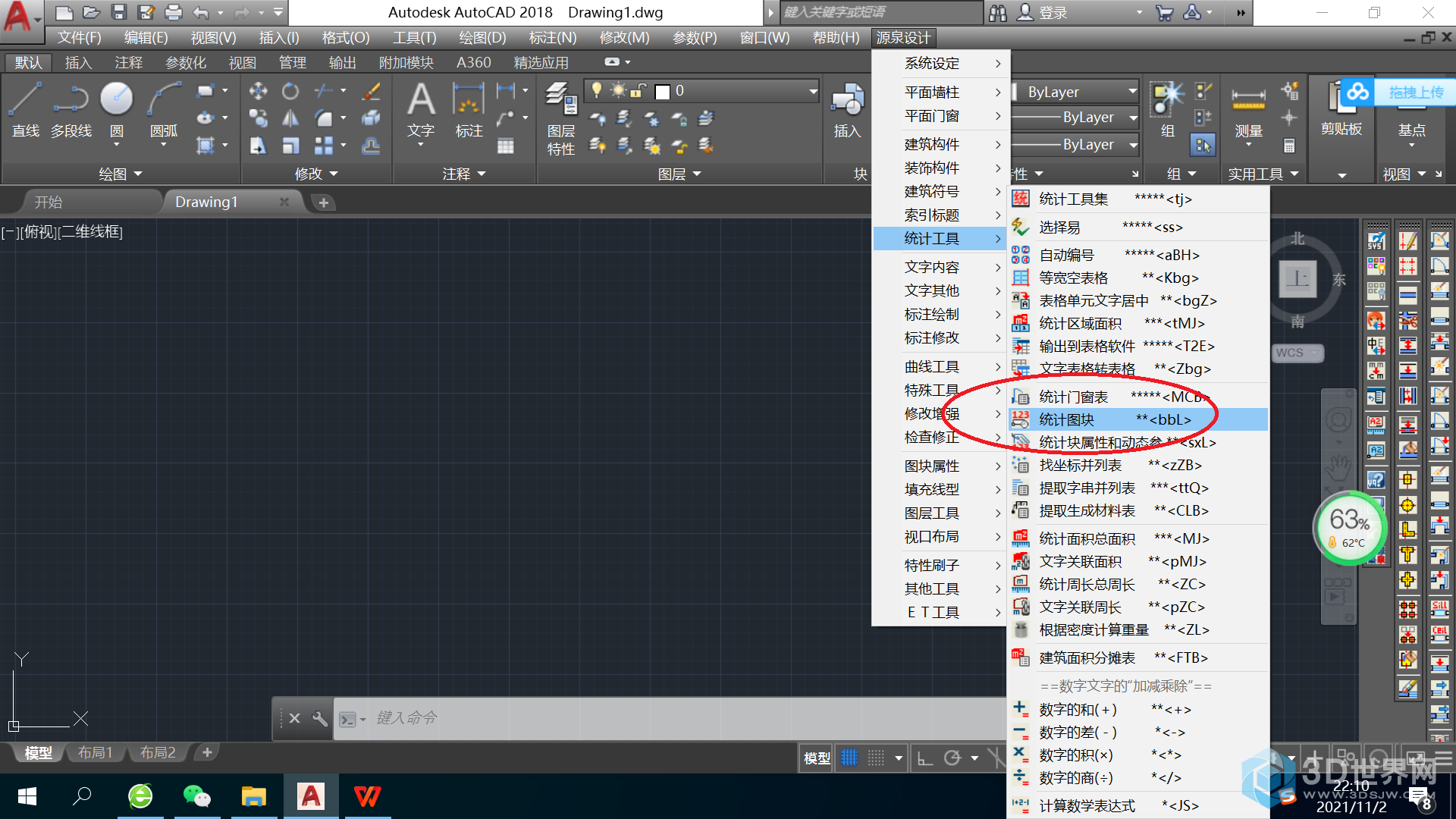Click the 63% circular performance indicator
Screen dimensions: 1456x819
pyautogui.click(x=1351, y=528)
